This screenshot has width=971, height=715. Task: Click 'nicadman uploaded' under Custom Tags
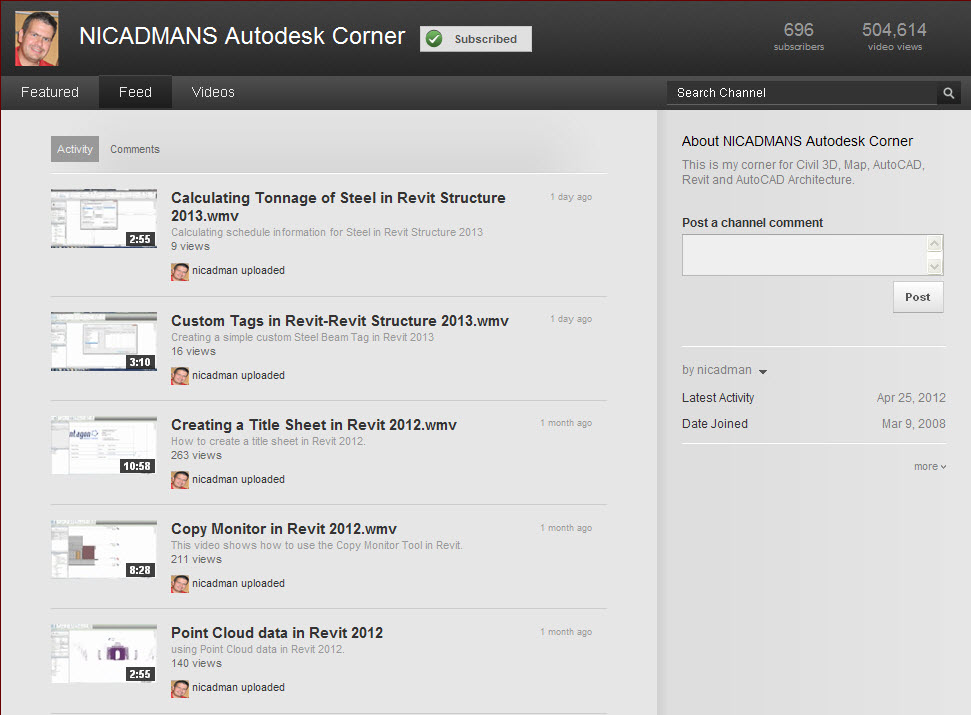coord(238,376)
